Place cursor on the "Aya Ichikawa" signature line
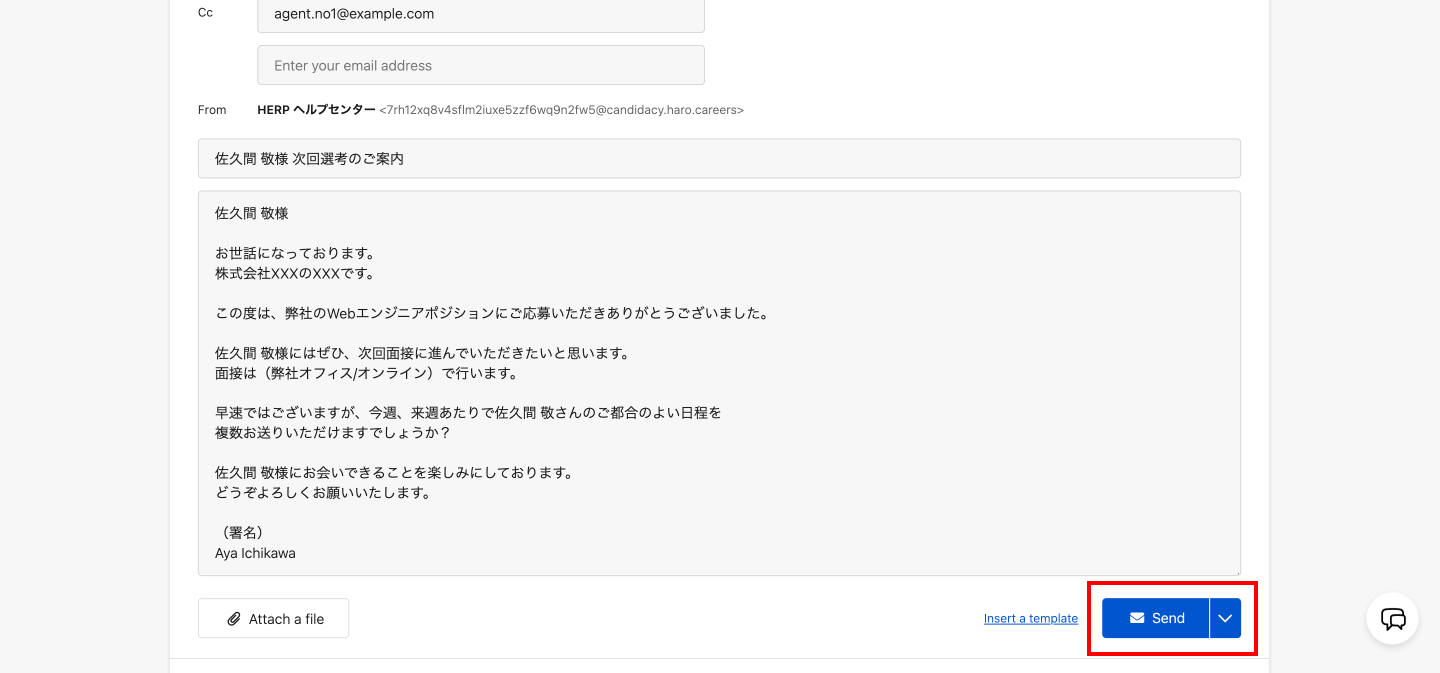 tap(255, 553)
